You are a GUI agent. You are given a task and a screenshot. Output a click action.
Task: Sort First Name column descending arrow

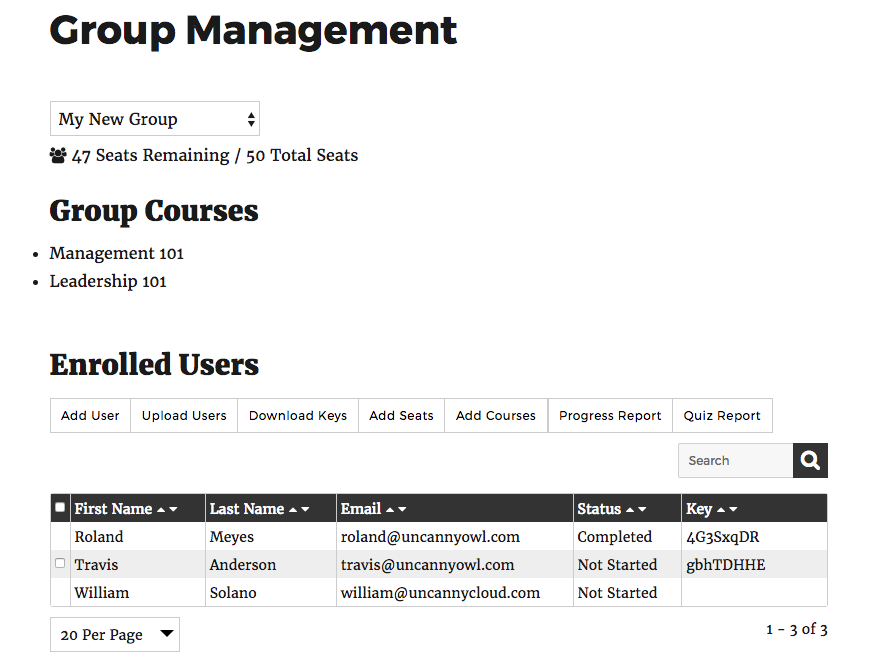click(173, 510)
